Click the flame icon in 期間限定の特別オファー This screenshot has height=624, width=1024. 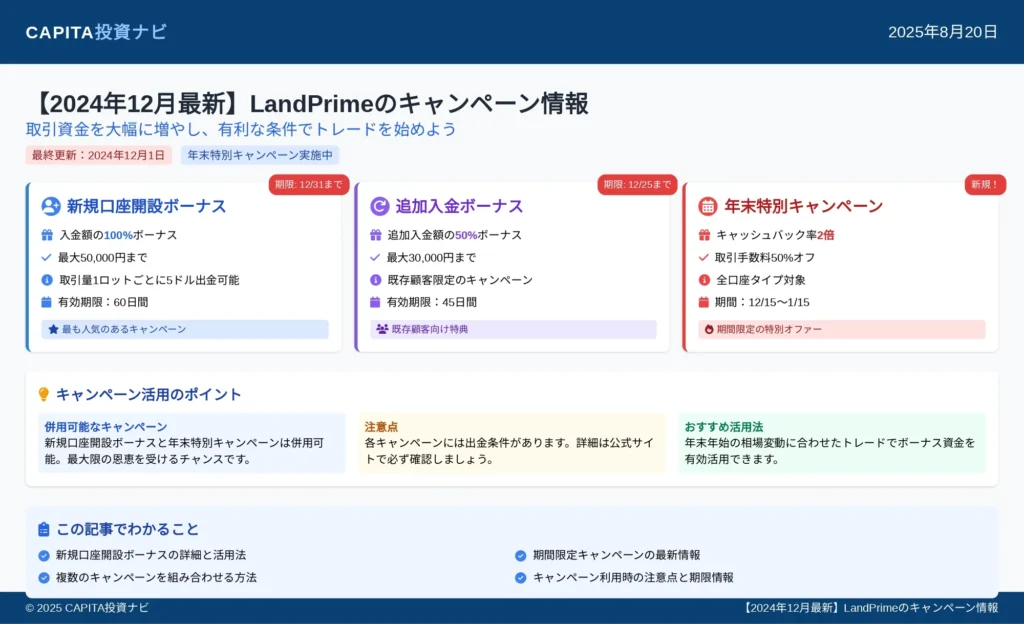pyautogui.click(x=709, y=330)
